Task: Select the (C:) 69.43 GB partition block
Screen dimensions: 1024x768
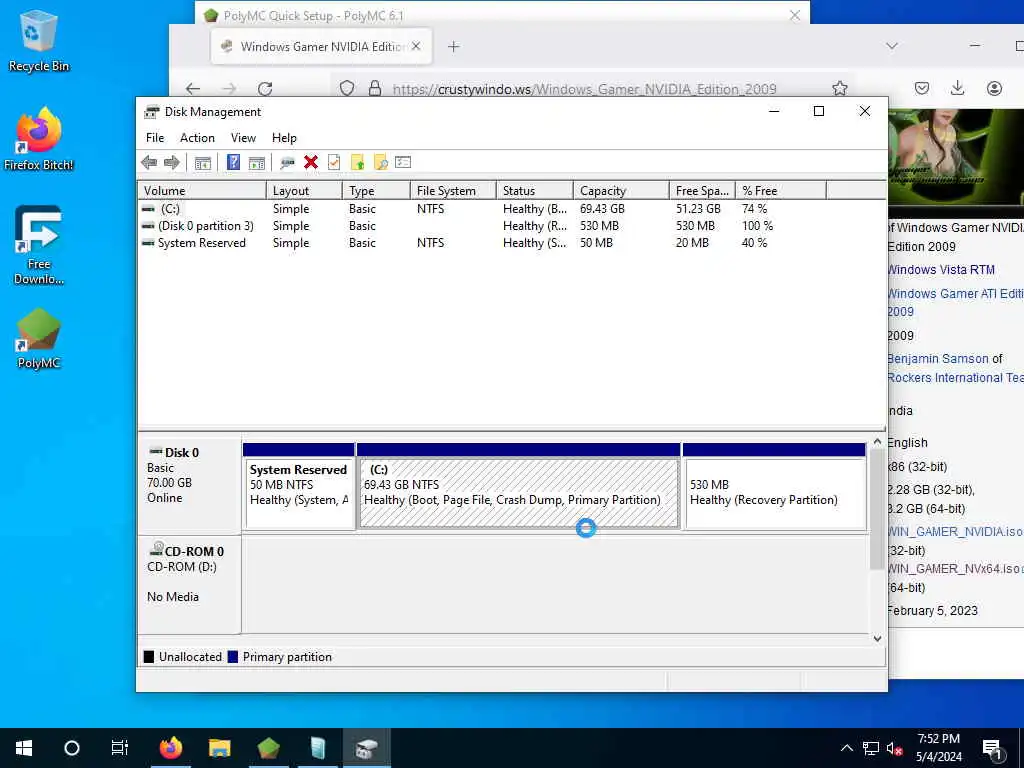Action: [519, 487]
